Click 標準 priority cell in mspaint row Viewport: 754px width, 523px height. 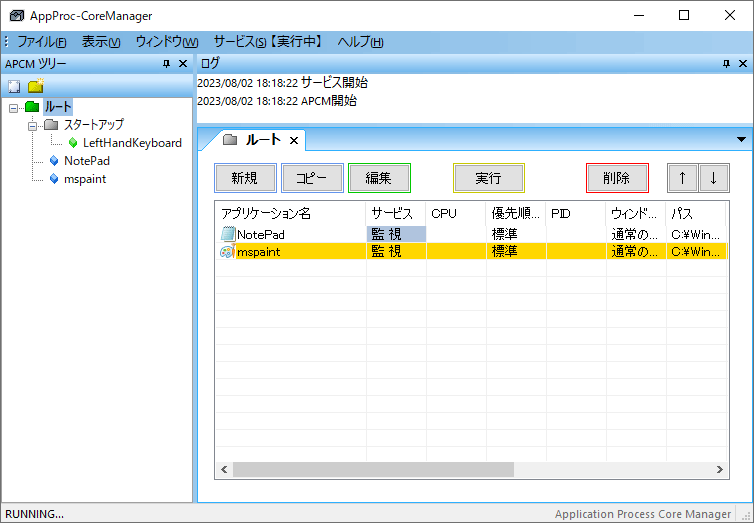(516, 251)
